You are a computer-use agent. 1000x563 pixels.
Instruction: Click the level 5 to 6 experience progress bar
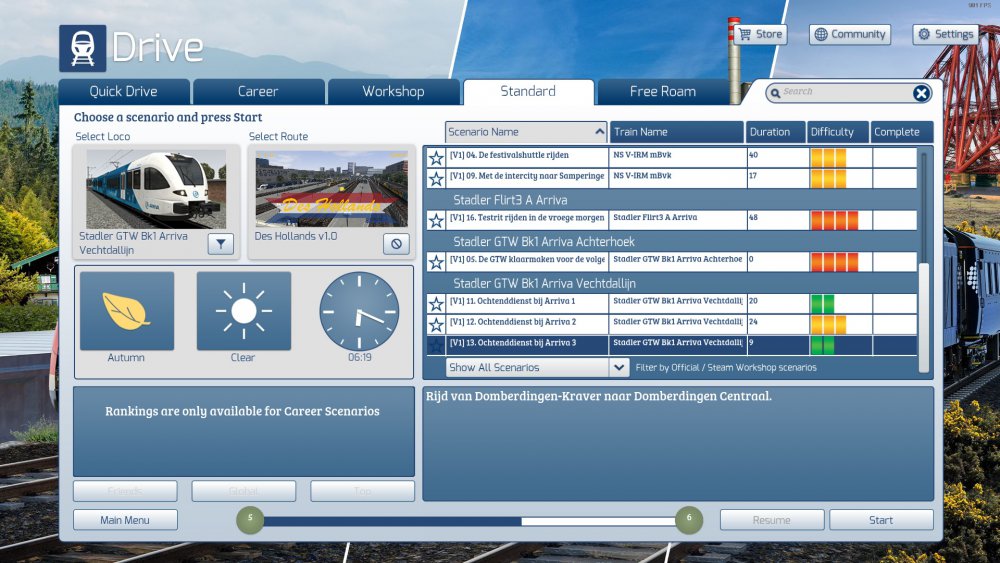[469, 522]
